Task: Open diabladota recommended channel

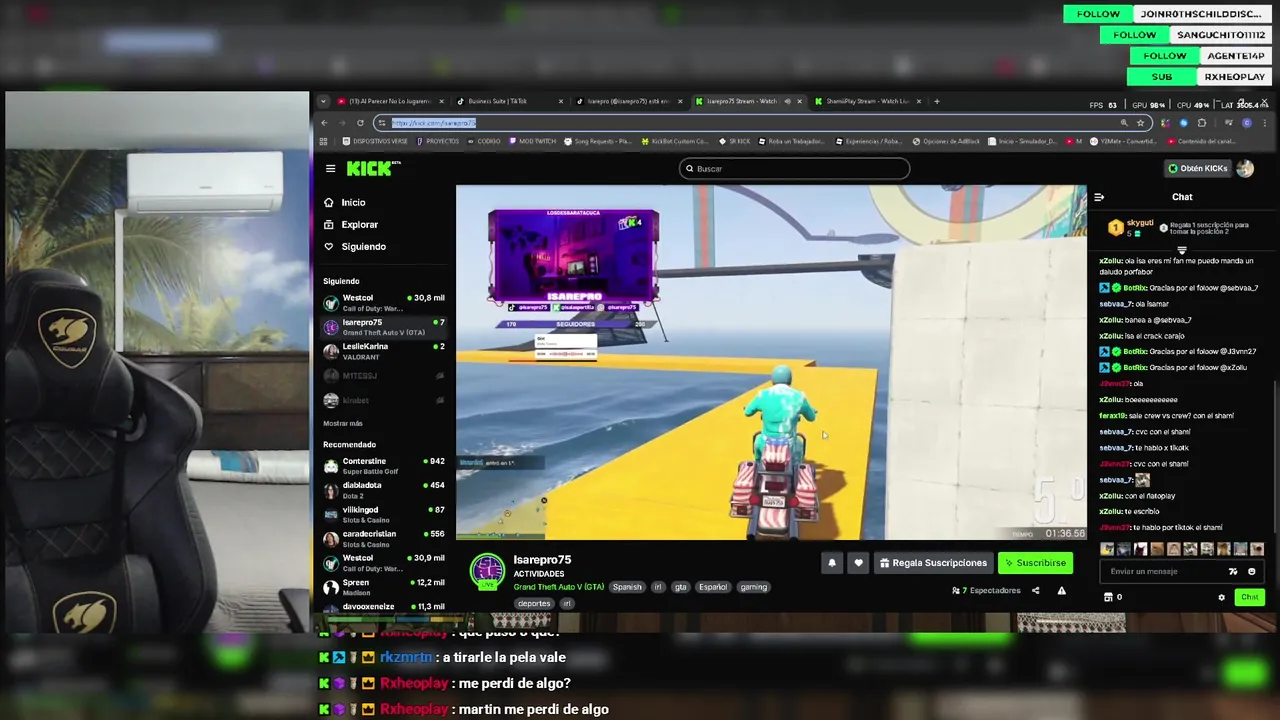Action: click(x=384, y=490)
